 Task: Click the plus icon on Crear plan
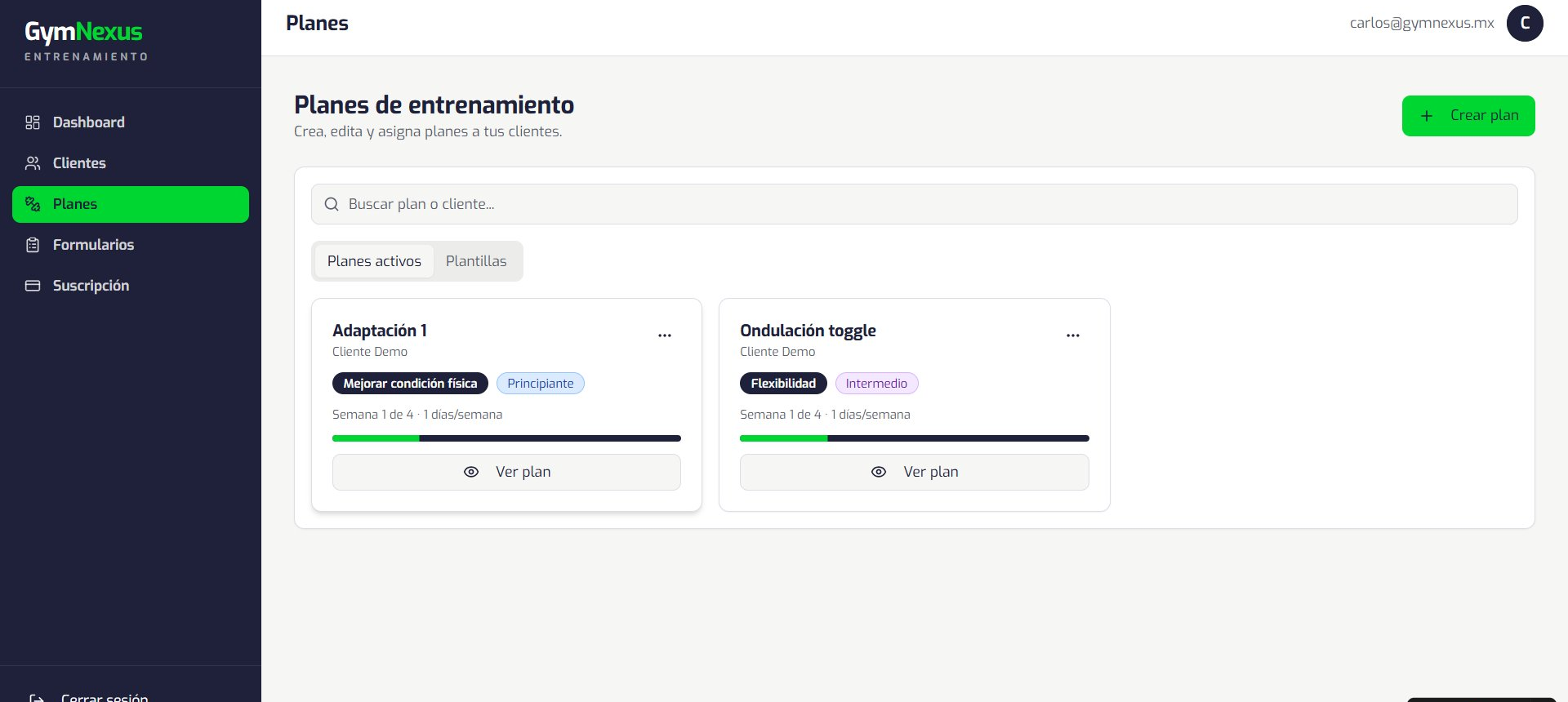1427,116
